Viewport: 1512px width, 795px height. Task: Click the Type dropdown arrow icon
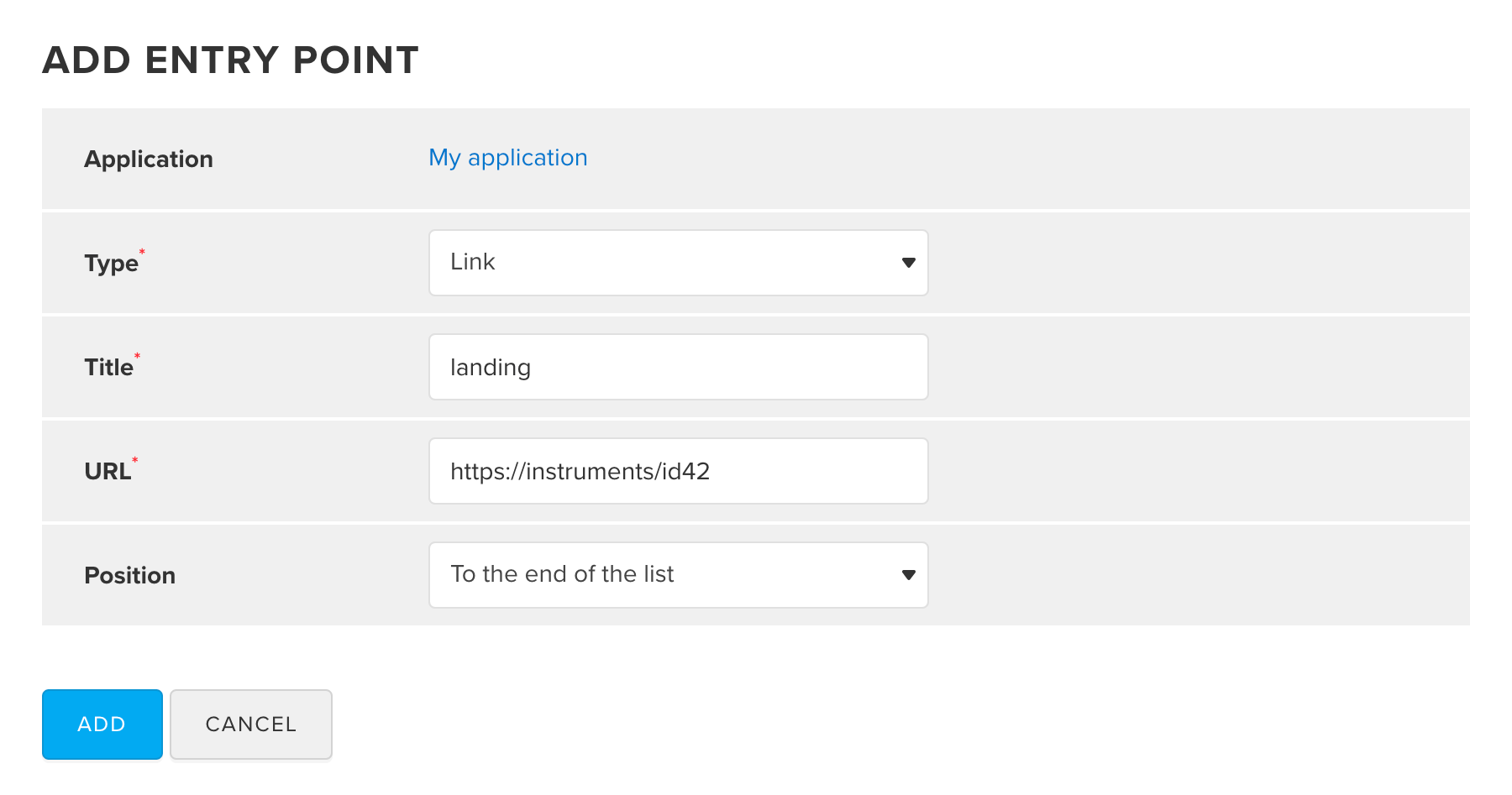click(908, 263)
